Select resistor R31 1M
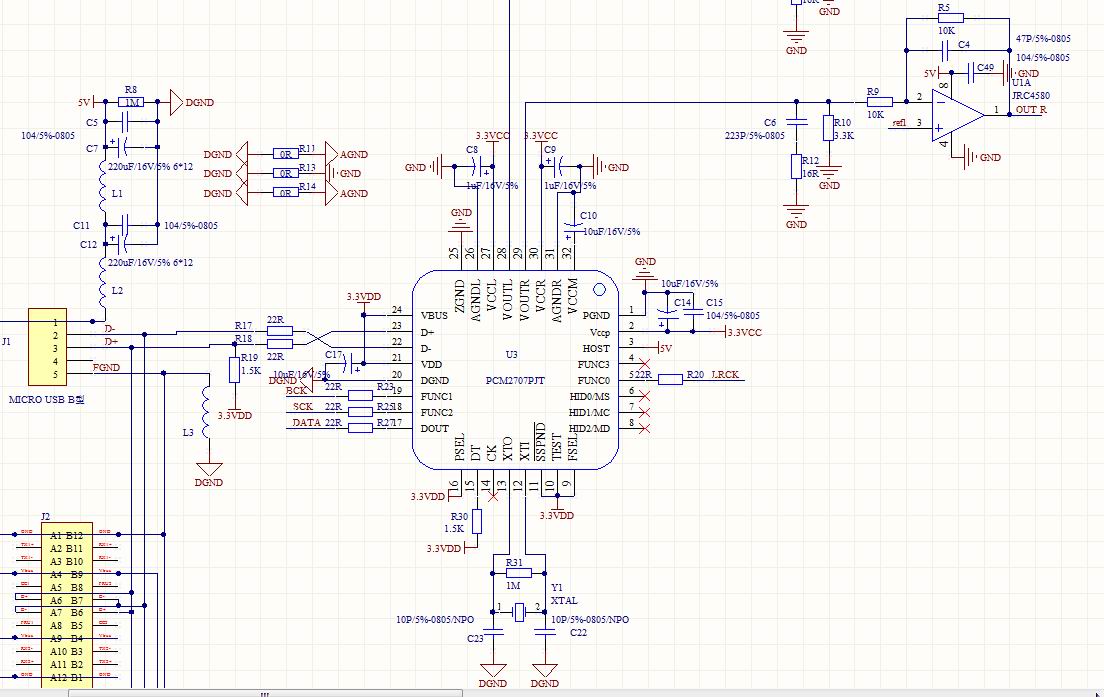This screenshot has width=1104, height=697. 519,573
